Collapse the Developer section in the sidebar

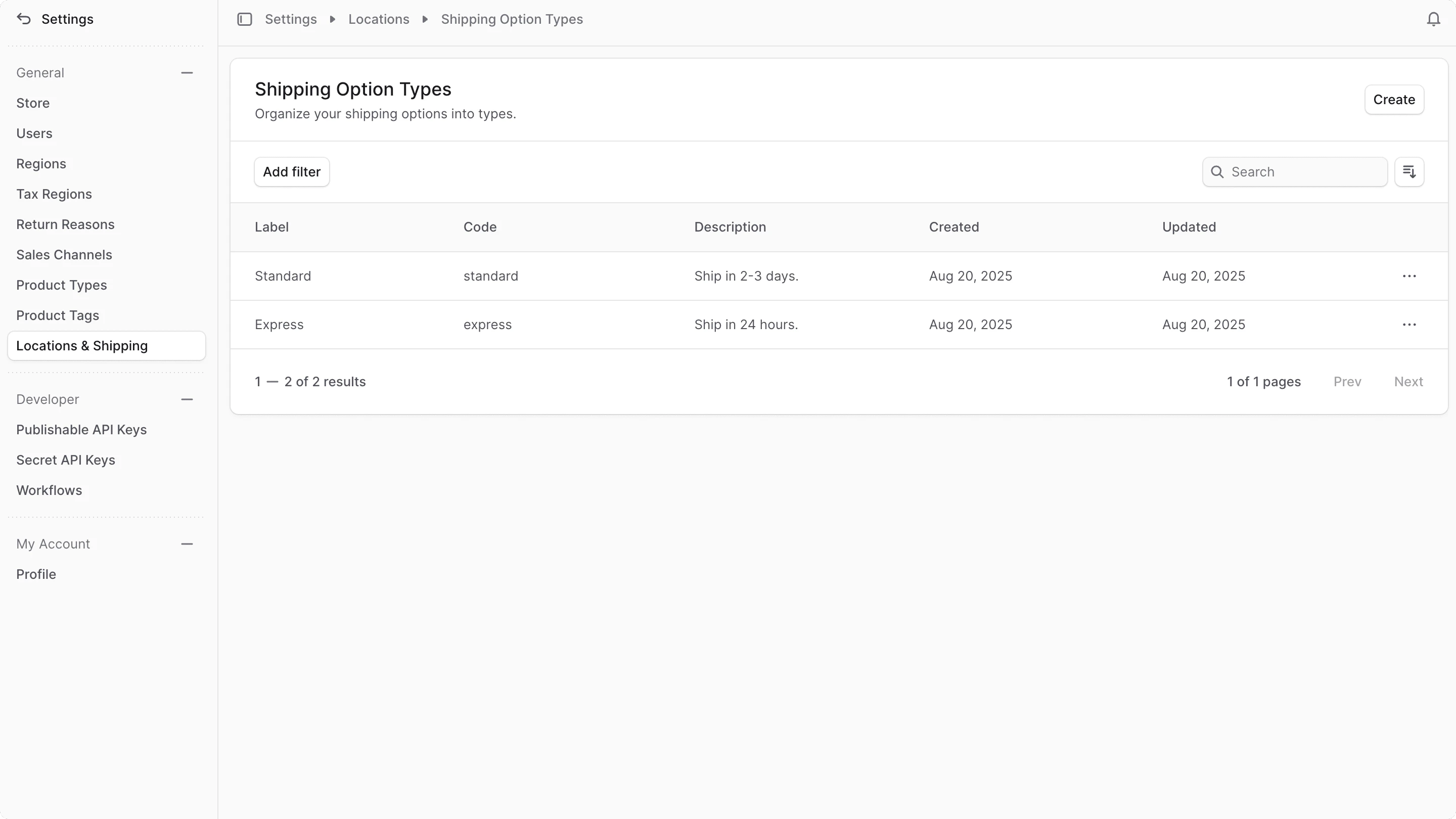point(187,399)
